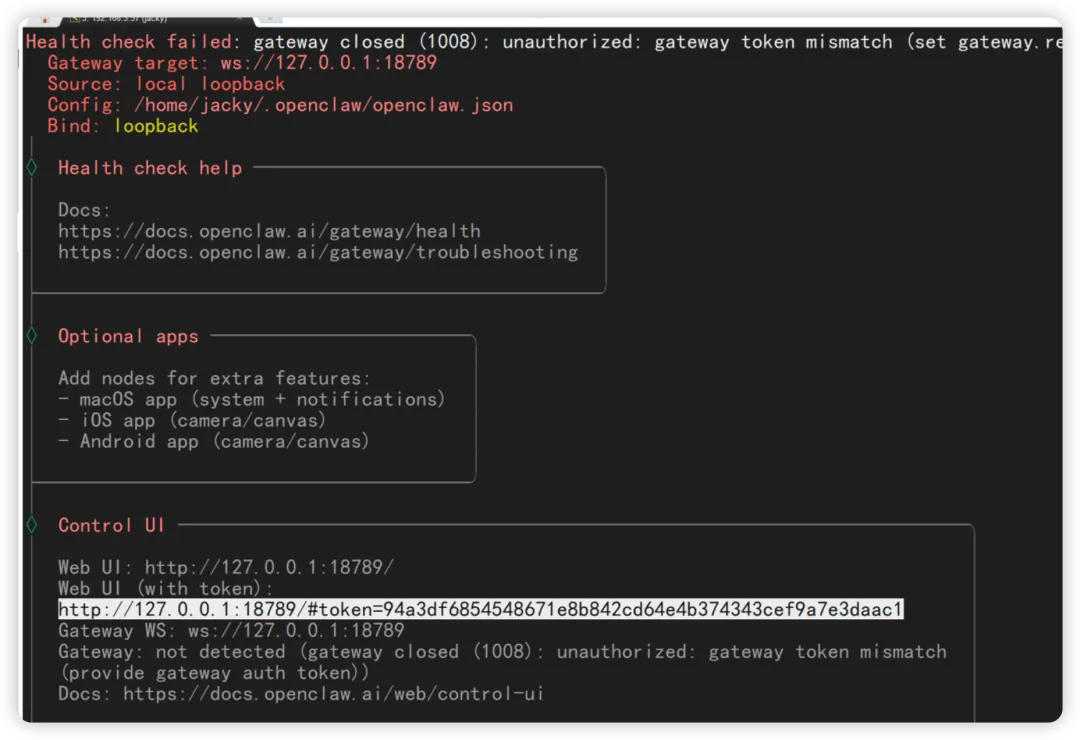Select the 'Add nodes for extra features:' line
Image resolution: width=1080 pixels, height=740 pixels.
214,378
